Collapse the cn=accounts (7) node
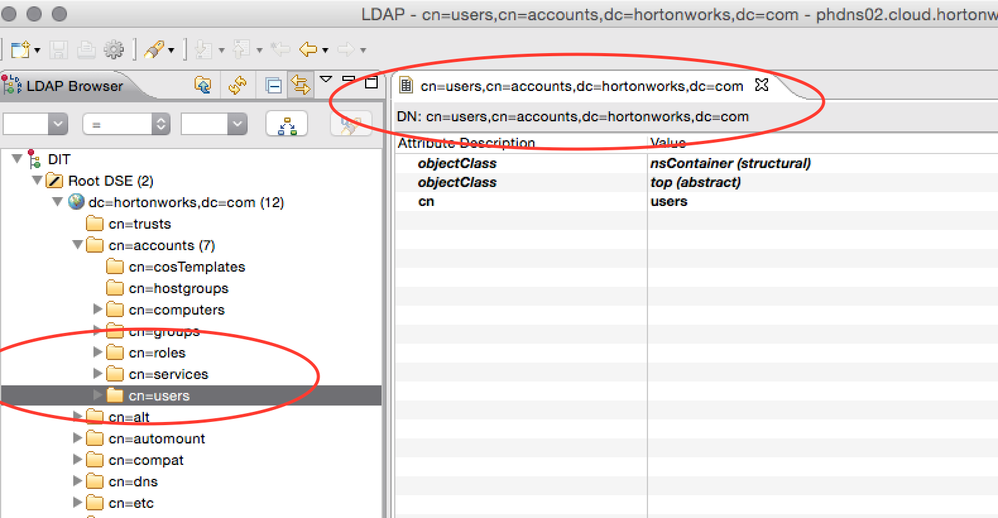Image resolution: width=998 pixels, height=518 pixels. click(78, 245)
